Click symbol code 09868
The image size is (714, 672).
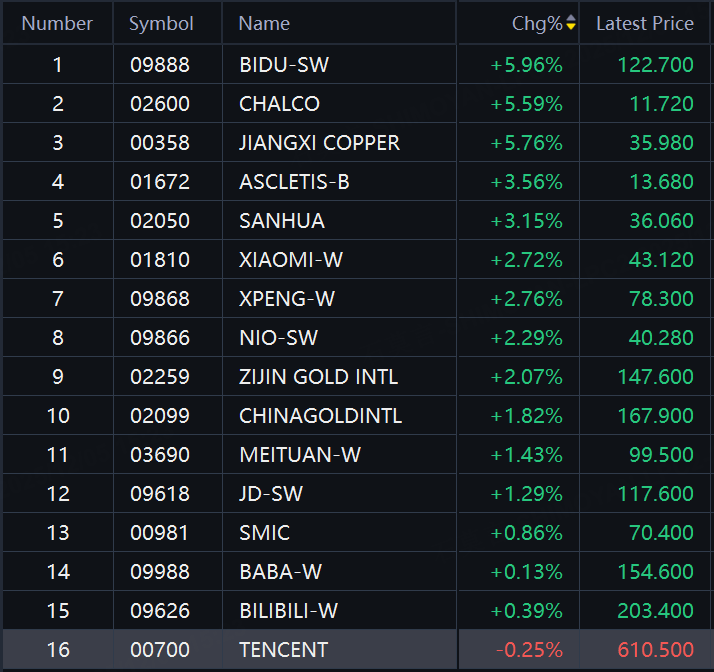click(x=160, y=299)
